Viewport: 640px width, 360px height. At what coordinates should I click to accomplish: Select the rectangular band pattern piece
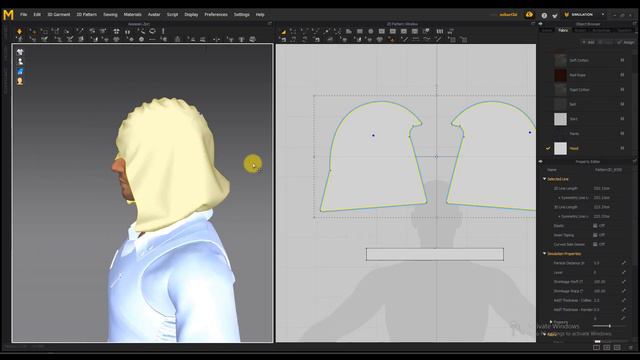pos(435,254)
